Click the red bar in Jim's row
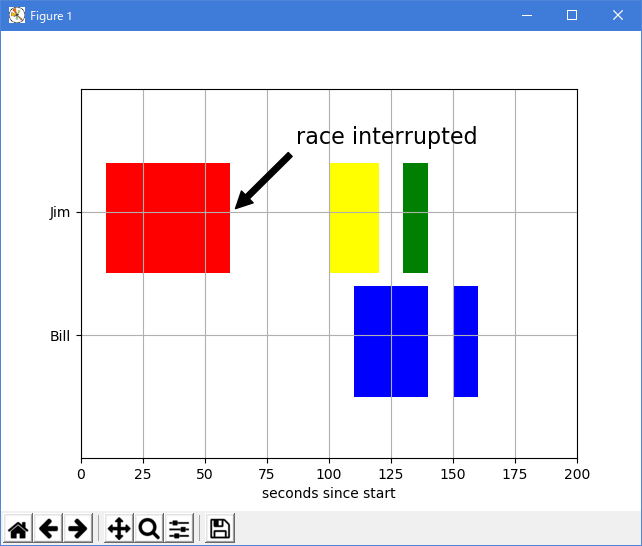This screenshot has height=546, width=642. tap(168, 218)
